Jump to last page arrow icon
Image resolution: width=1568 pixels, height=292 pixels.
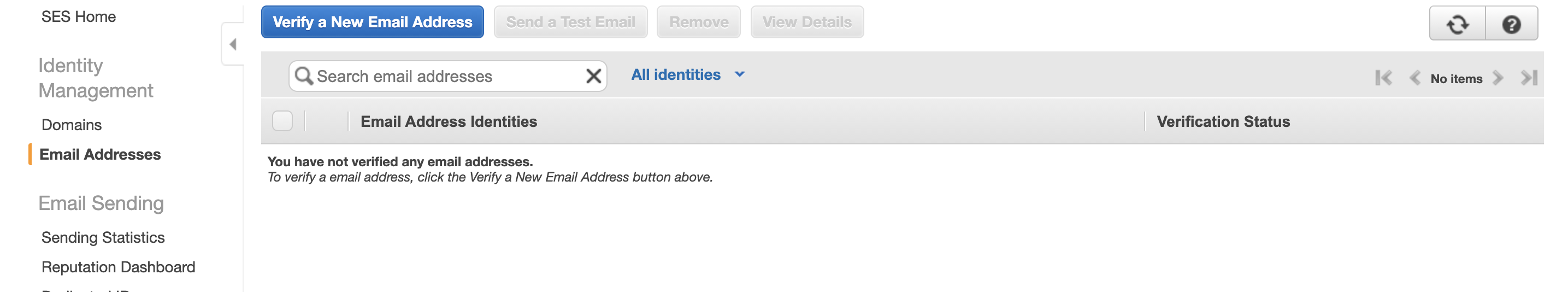[1529, 78]
